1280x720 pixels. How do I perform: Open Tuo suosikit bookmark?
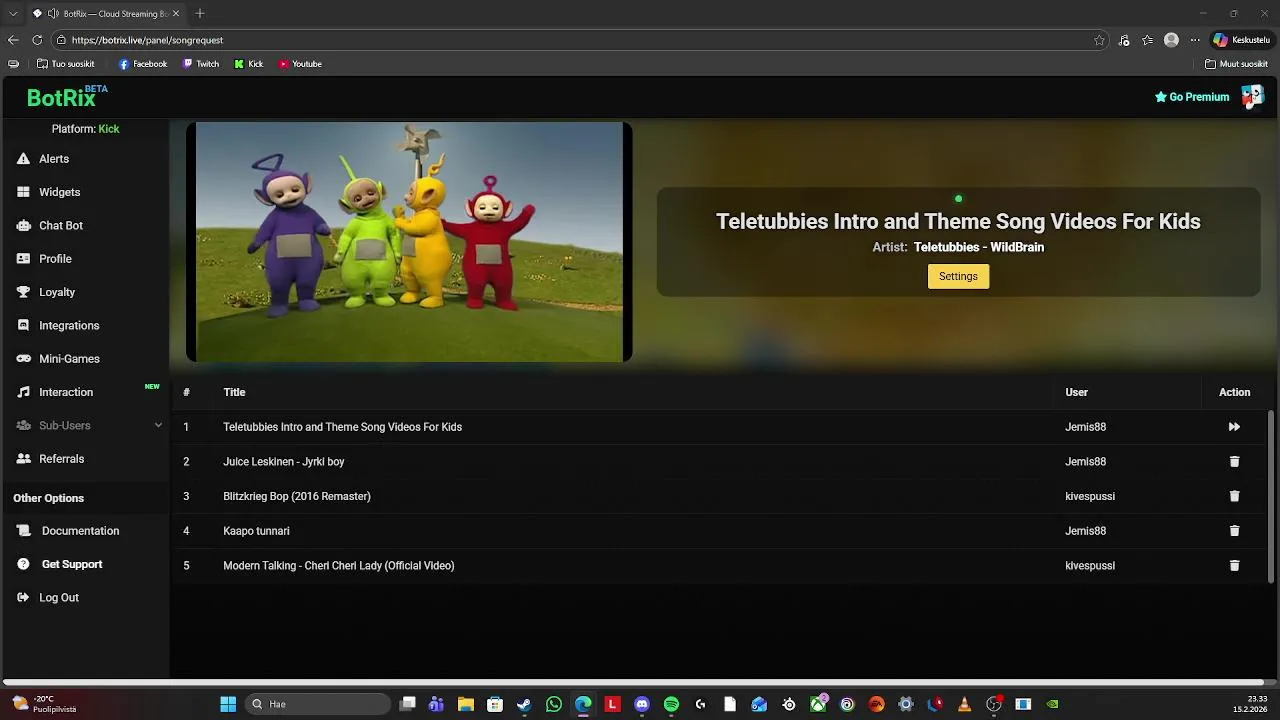coord(66,64)
